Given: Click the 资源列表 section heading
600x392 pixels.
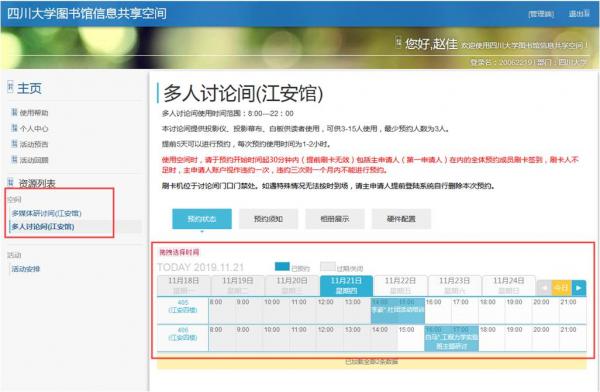Looking at the screenshot, I should [37, 183].
